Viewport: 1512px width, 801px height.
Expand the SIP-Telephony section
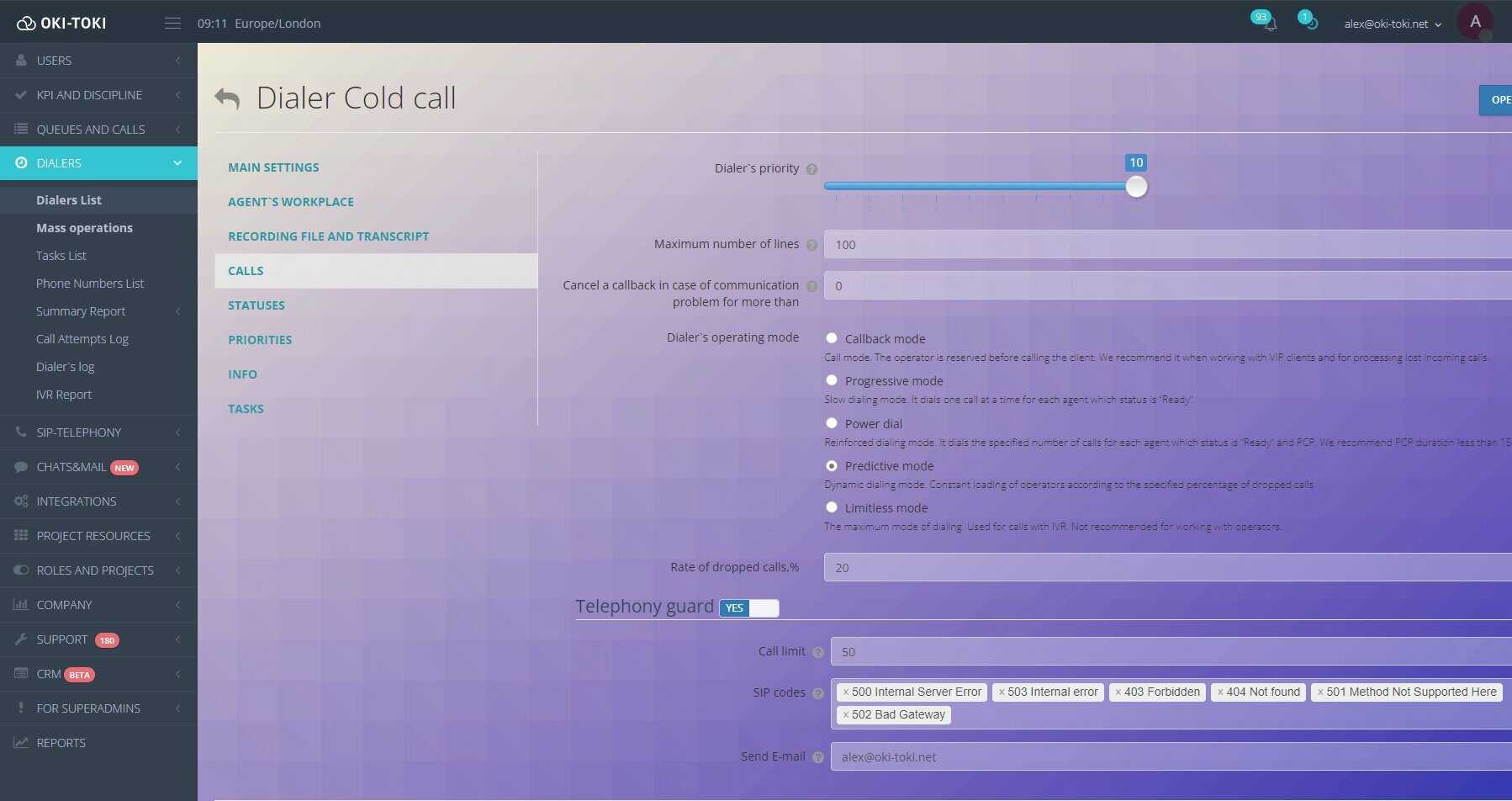(x=178, y=432)
